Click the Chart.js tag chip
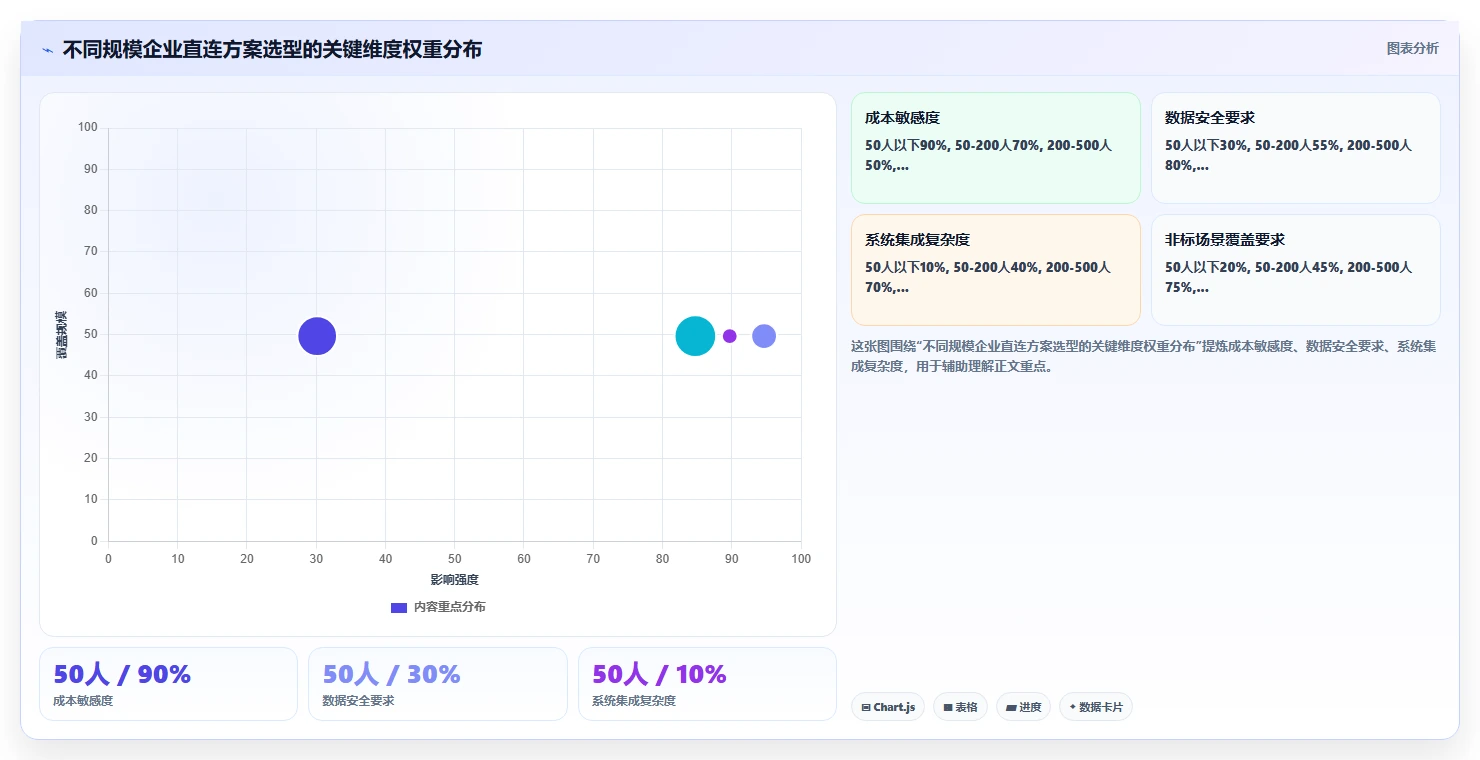The image size is (1480, 760). click(888, 707)
